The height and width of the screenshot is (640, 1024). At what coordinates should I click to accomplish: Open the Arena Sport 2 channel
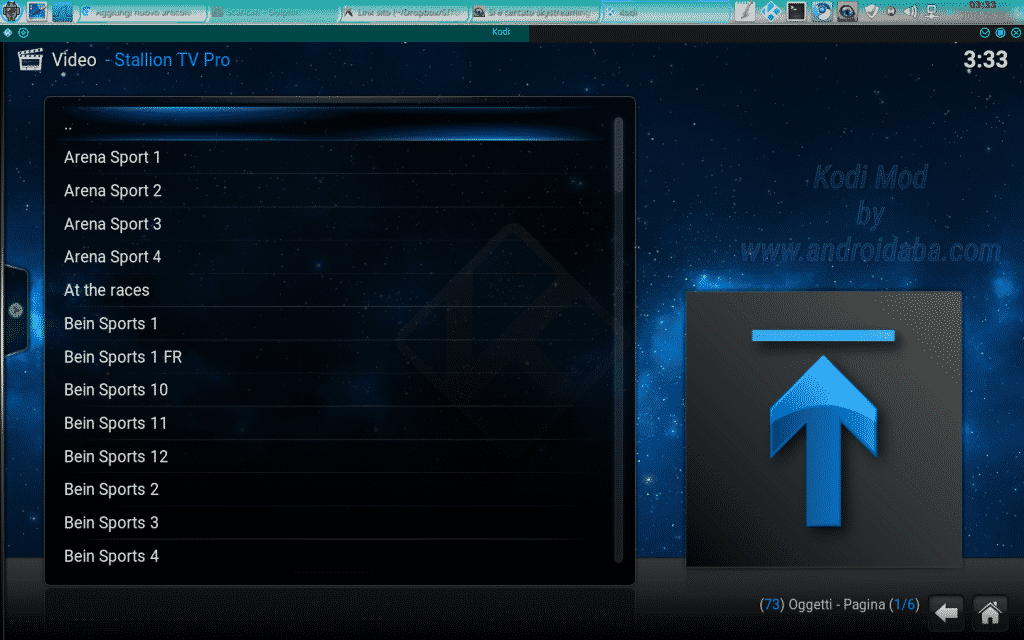330,191
